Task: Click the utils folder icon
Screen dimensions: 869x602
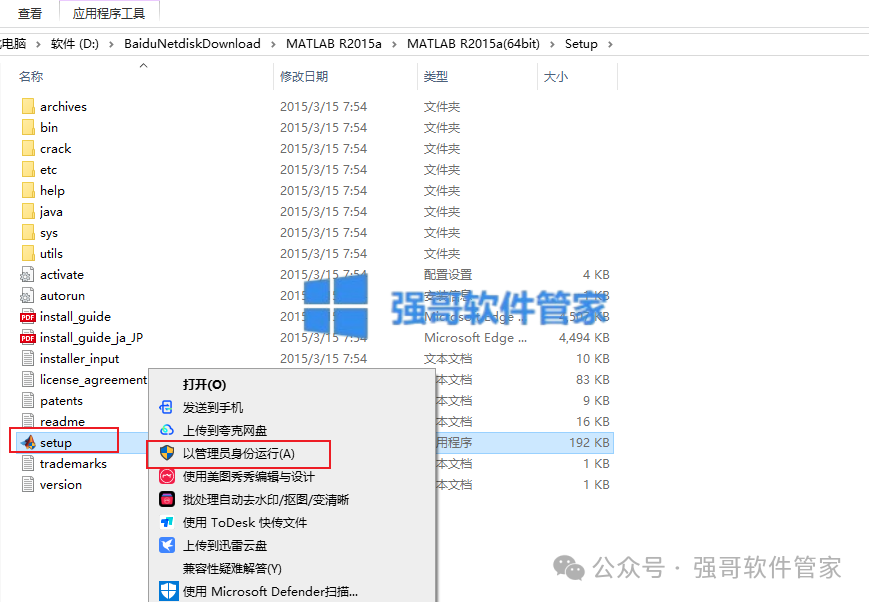Action: coord(28,254)
